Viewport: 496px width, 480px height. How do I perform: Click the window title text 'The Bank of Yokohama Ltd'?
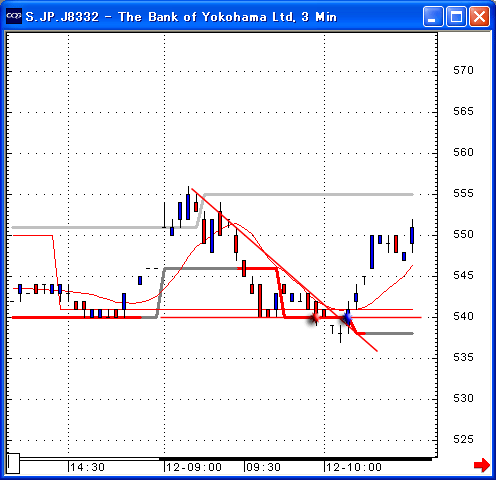tap(206, 17)
